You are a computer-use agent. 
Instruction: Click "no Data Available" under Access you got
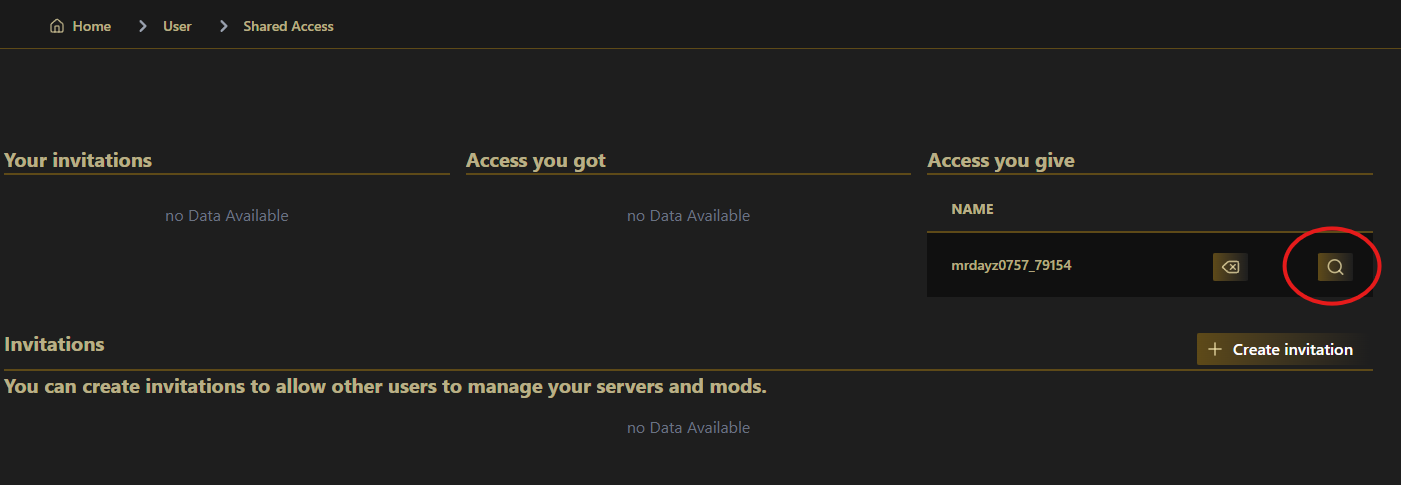(688, 215)
